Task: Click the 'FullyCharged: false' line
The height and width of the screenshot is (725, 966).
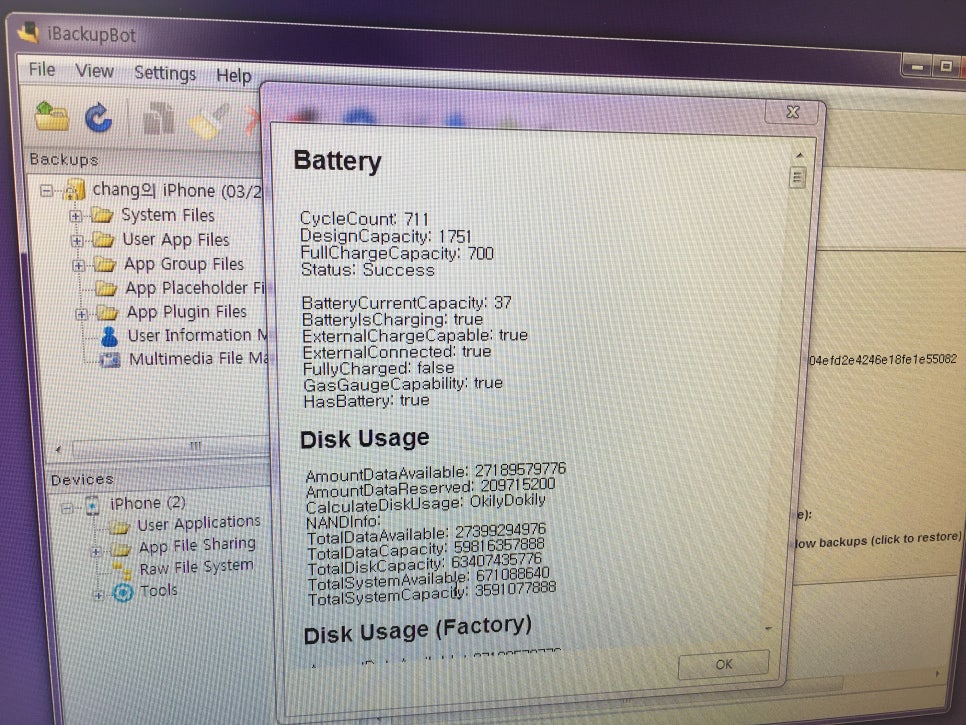Action: coord(378,368)
